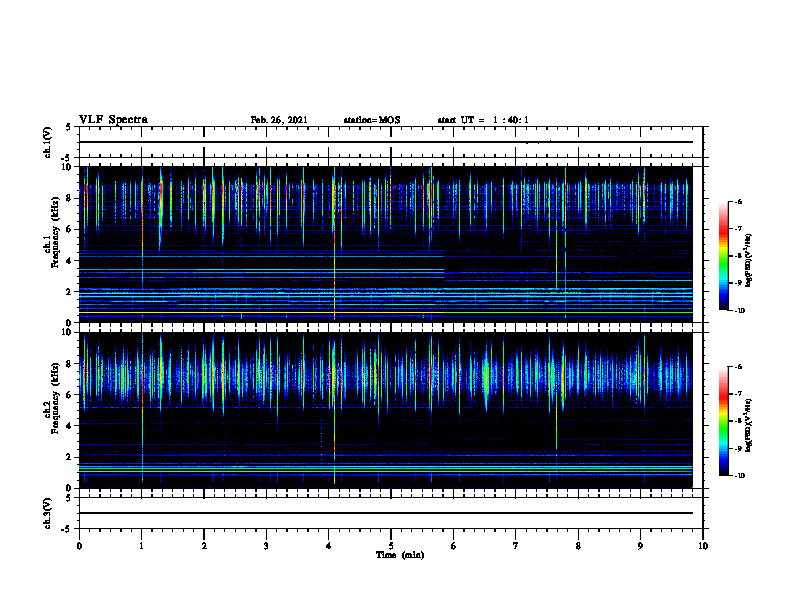Click the "6" kHz tick on ch.2 spectrogram
Image resolution: width=792 pixels, height=612 pixels.
(x=69, y=395)
